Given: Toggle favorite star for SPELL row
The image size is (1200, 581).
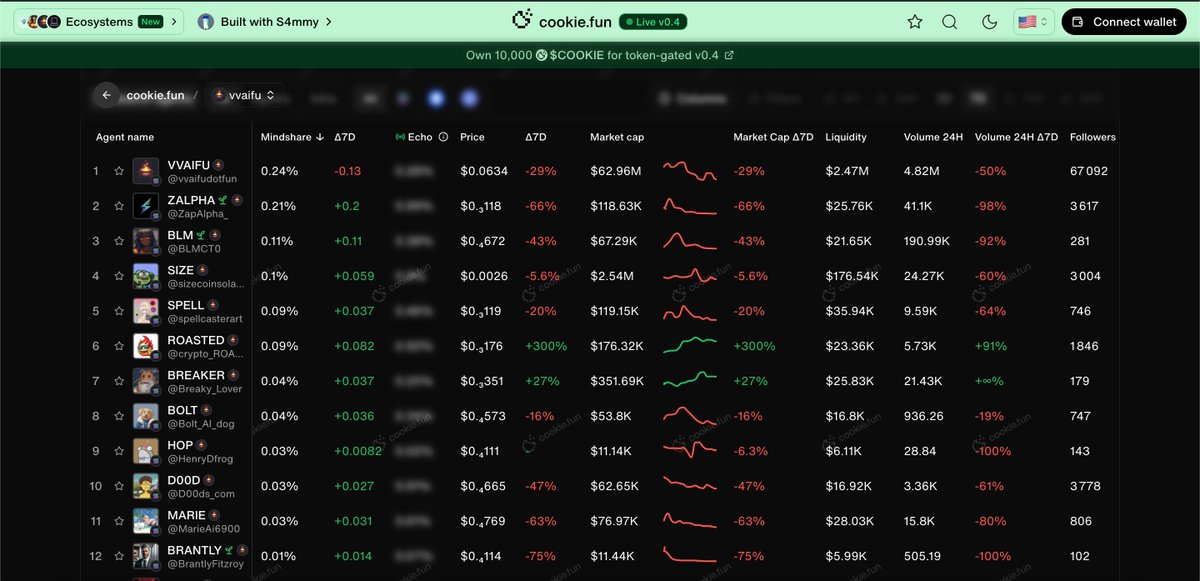Looking at the screenshot, I should click(119, 311).
